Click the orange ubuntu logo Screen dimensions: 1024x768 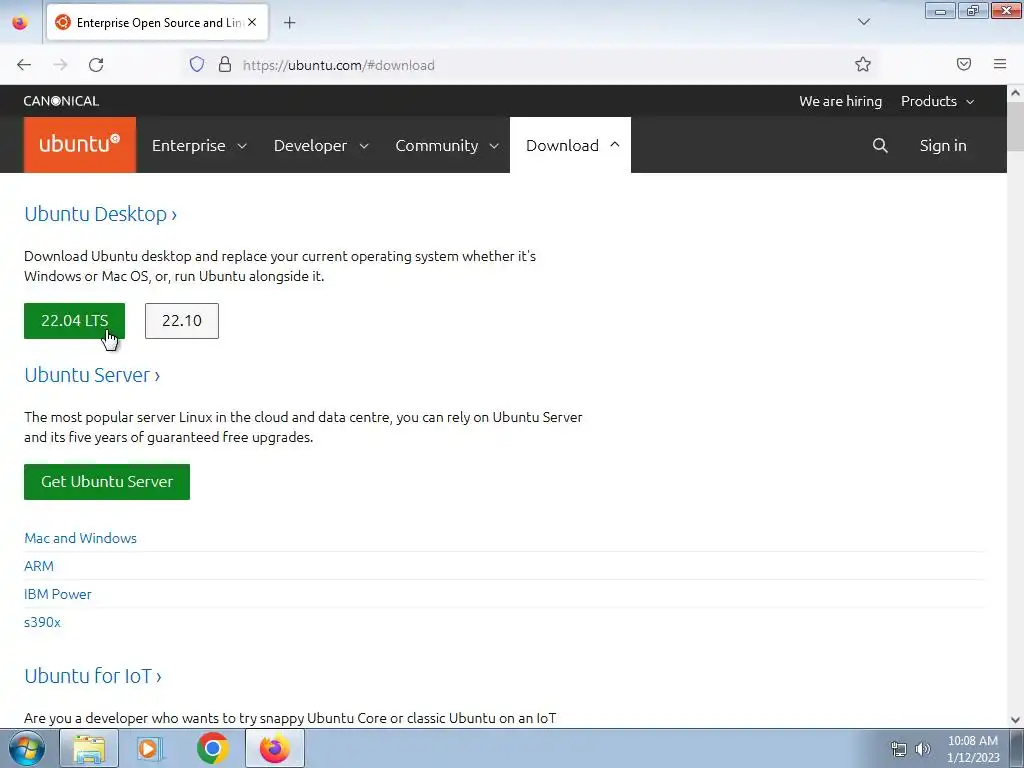coord(80,145)
